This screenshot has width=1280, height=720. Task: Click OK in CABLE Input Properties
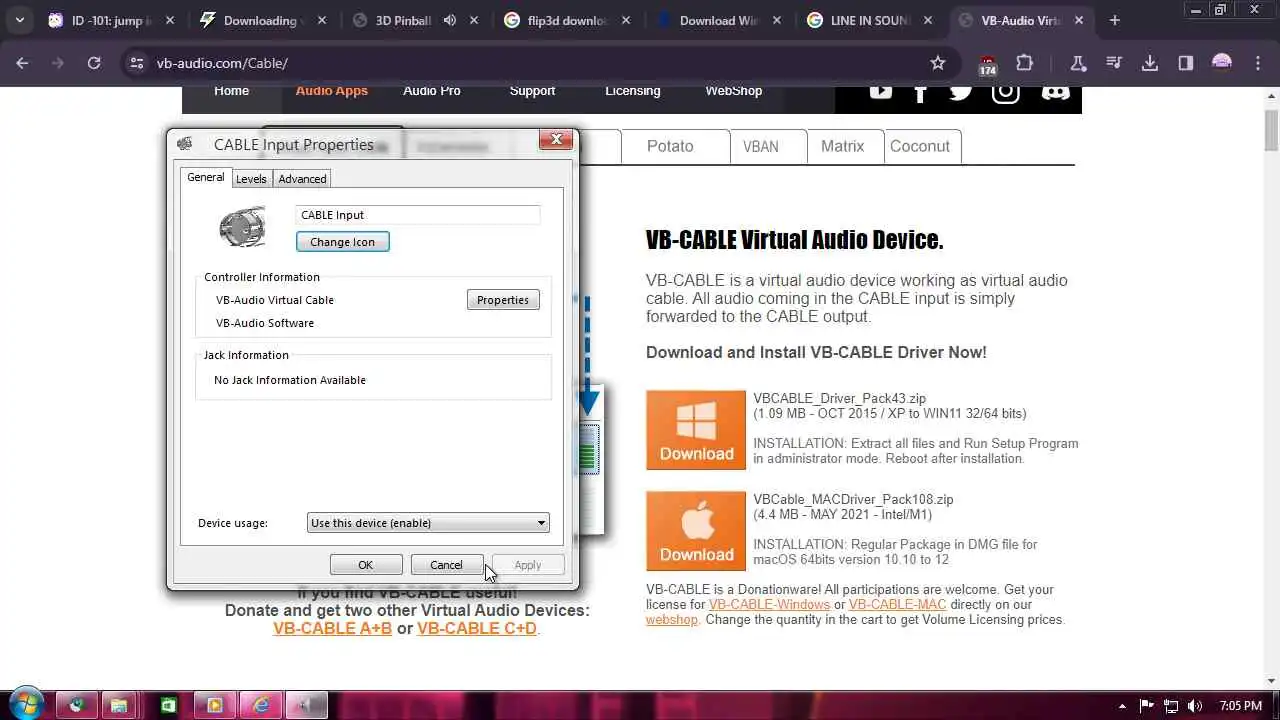366,565
